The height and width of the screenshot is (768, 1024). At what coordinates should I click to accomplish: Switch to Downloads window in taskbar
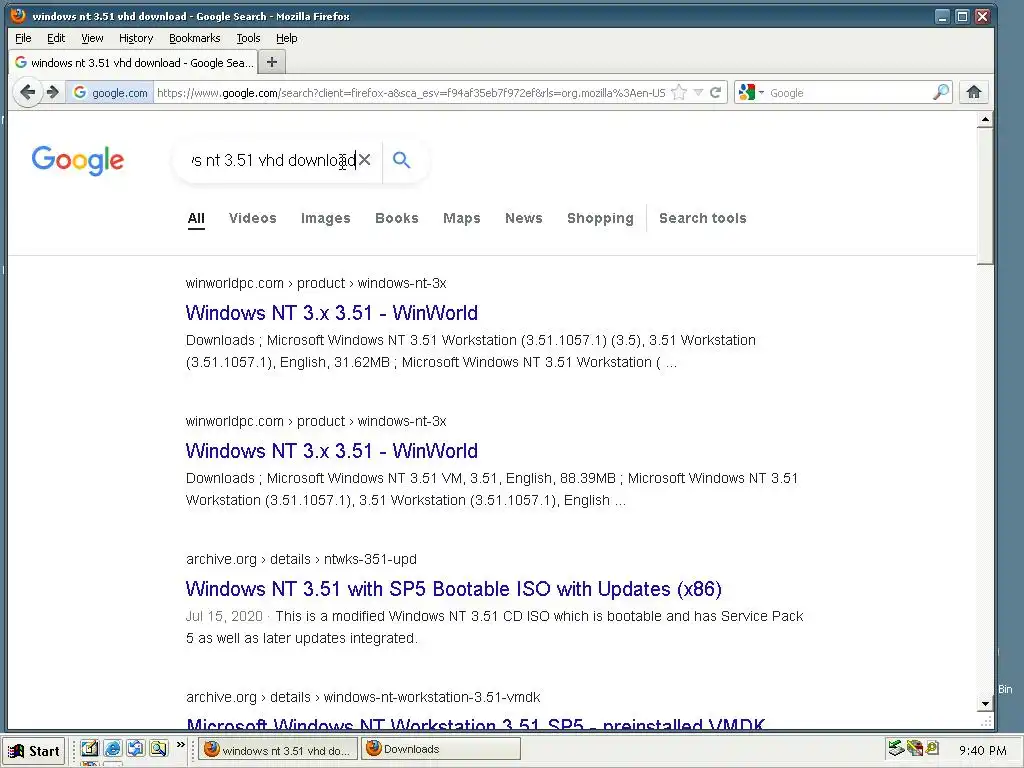[x=441, y=750]
